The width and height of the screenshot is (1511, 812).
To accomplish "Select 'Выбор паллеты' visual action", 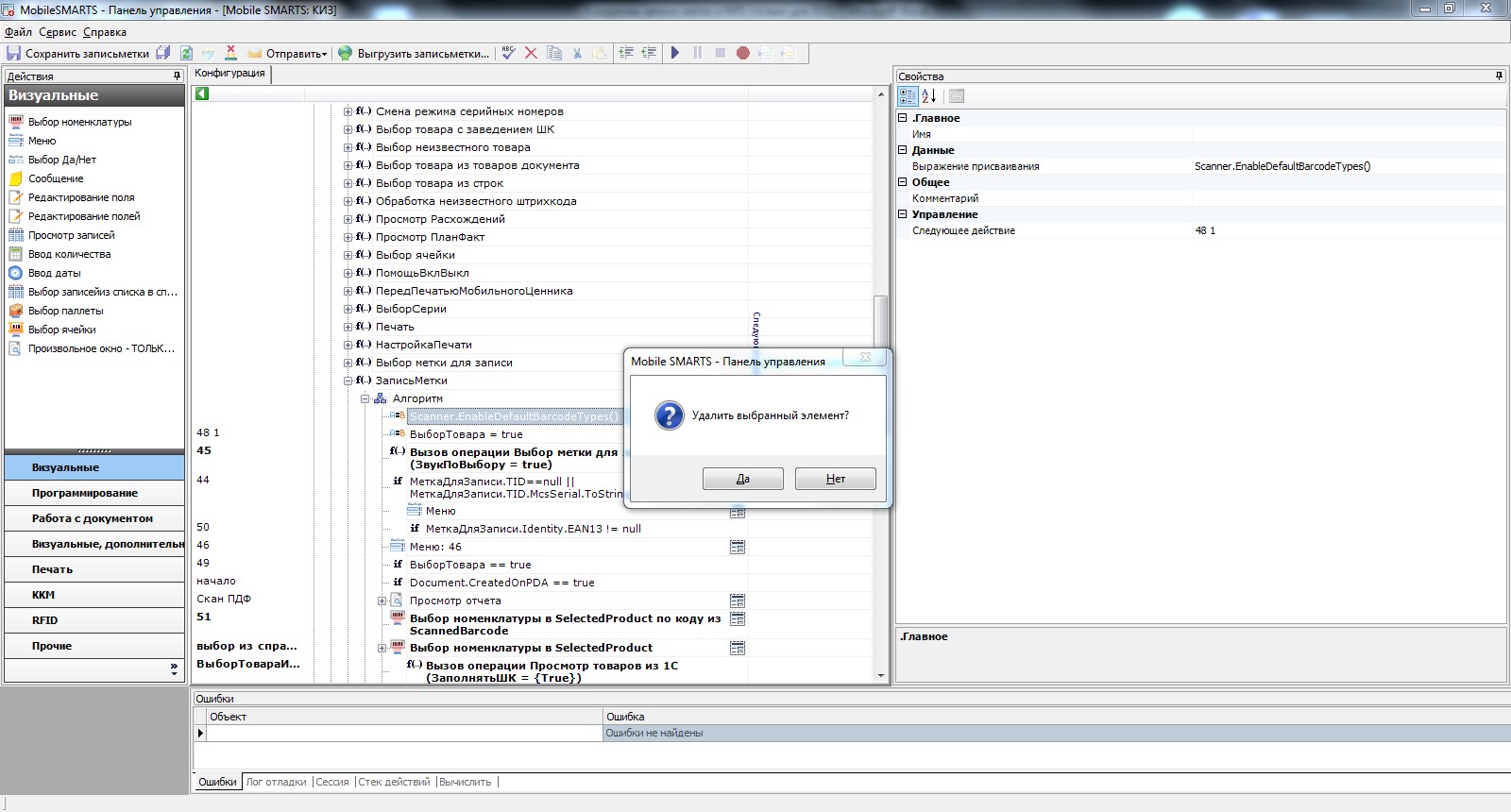I will pyautogui.click(x=66, y=311).
